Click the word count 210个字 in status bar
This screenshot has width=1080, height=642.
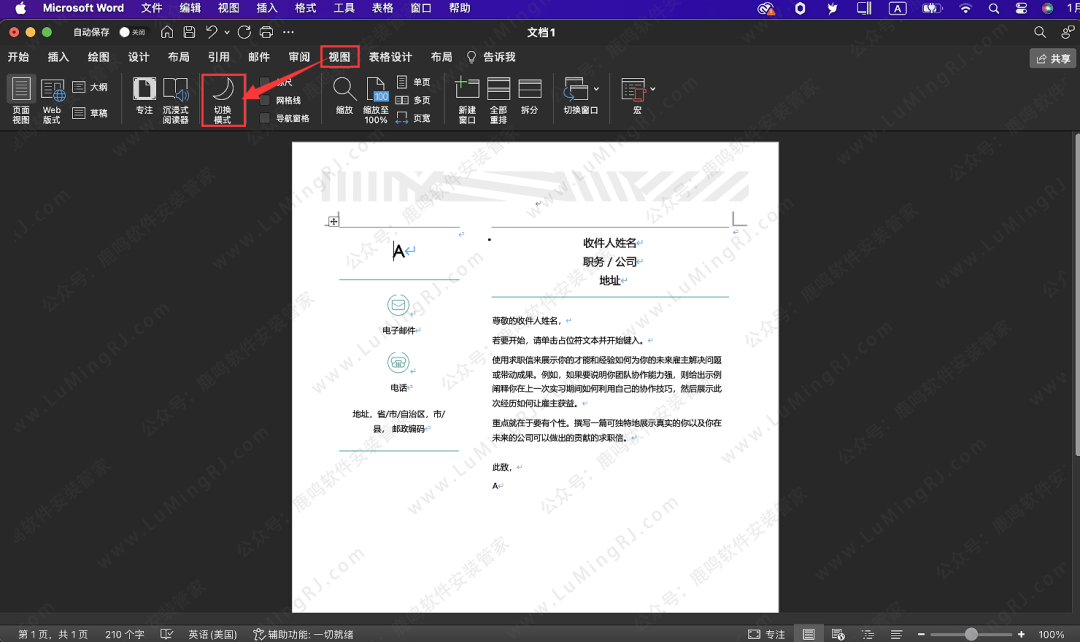click(x=124, y=634)
